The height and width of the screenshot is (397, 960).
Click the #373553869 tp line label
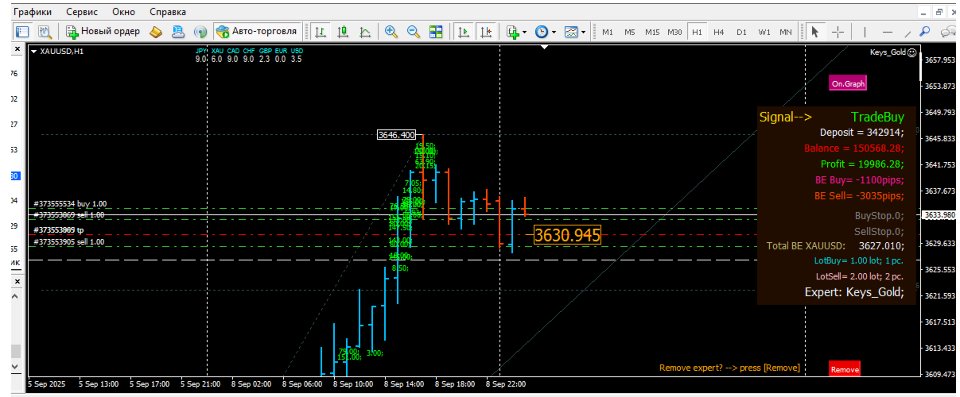[x=58, y=230]
